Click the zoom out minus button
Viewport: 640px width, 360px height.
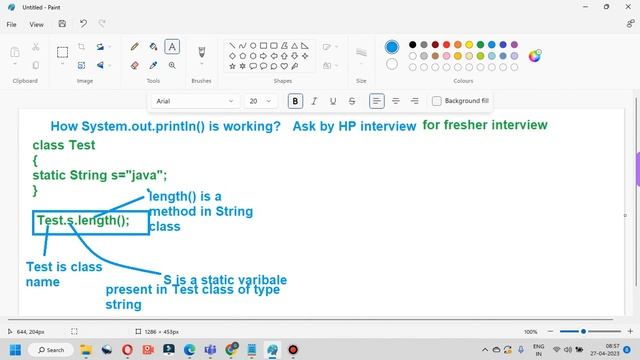[x=550, y=331]
